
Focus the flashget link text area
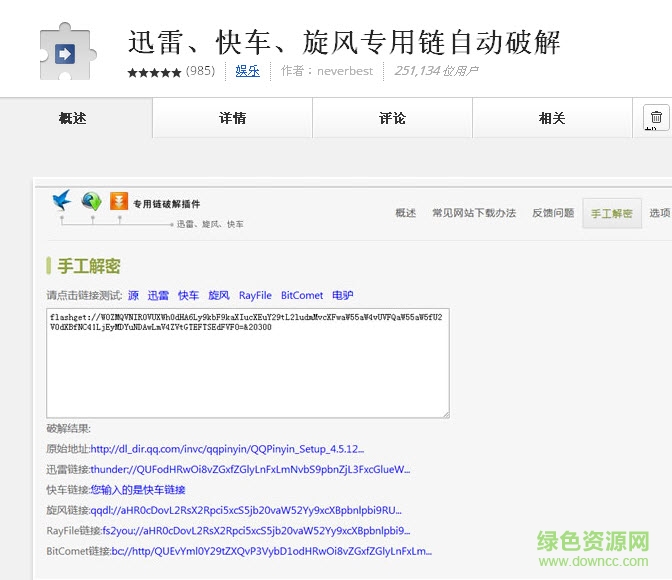(x=248, y=362)
